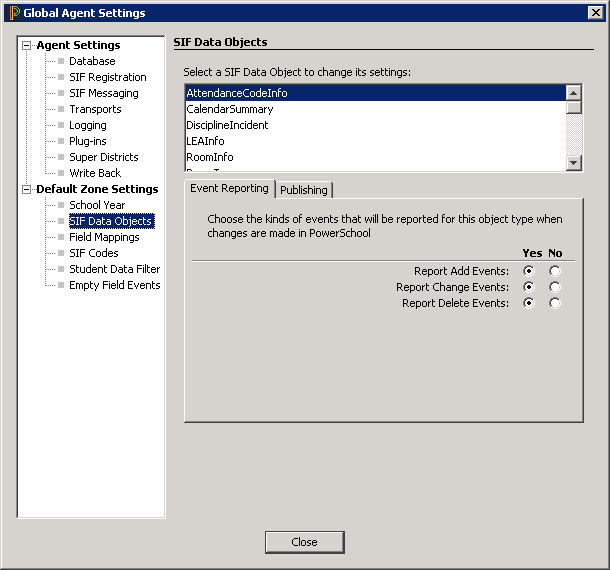Select SIF Registration in the tree
Image resolution: width=610 pixels, height=570 pixels.
pyautogui.click(x=107, y=77)
